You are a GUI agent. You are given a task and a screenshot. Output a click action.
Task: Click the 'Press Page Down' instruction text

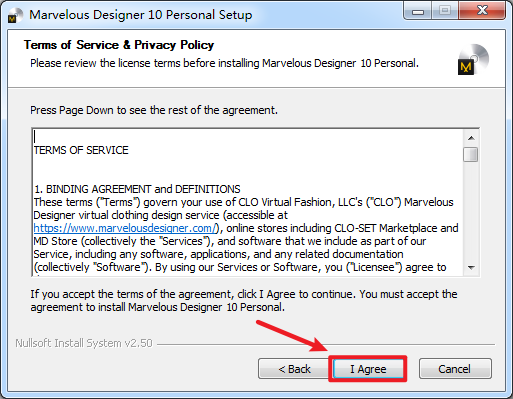(154, 110)
